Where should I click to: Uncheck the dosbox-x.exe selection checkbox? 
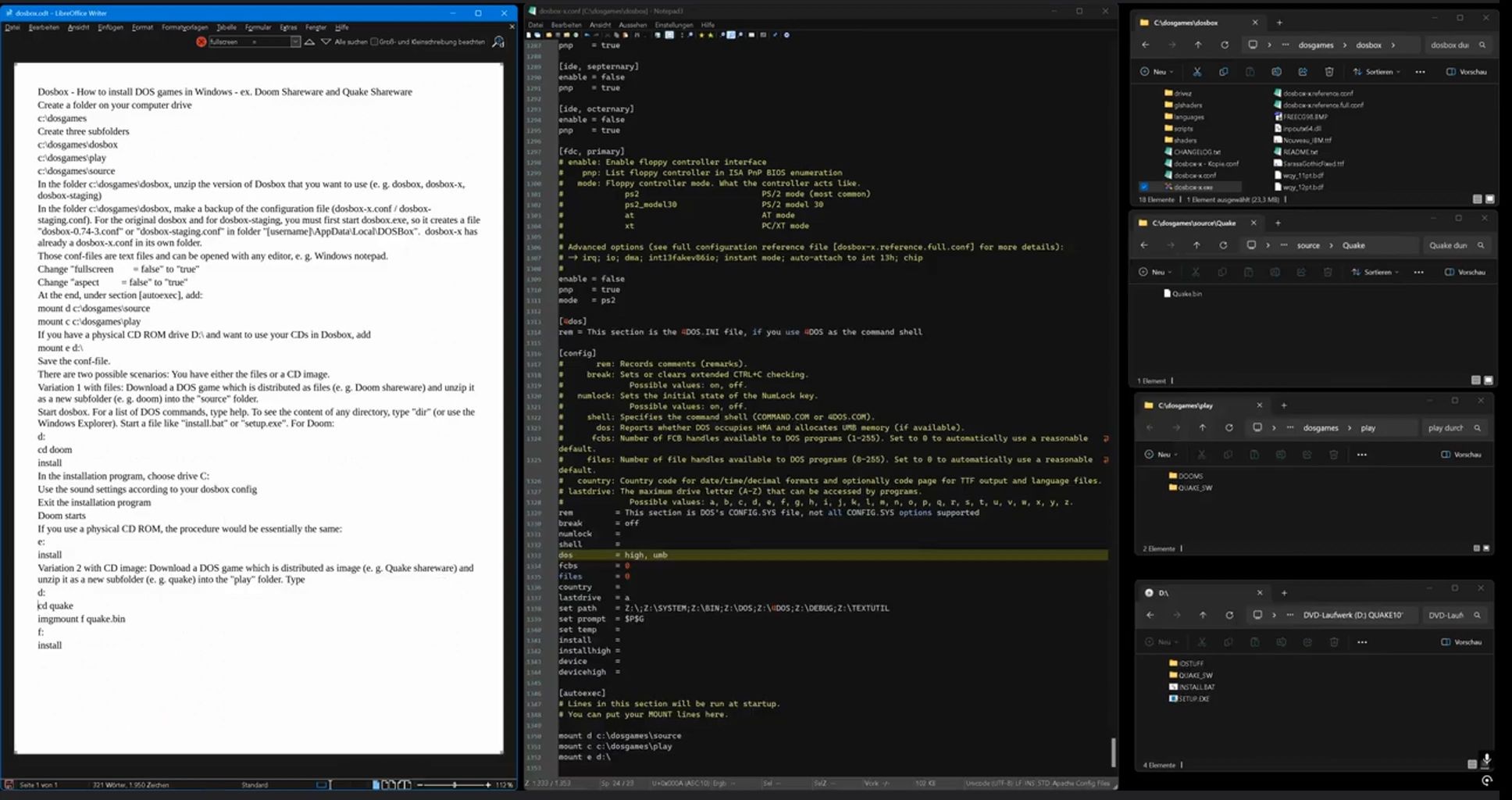click(x=1144, y=187)
